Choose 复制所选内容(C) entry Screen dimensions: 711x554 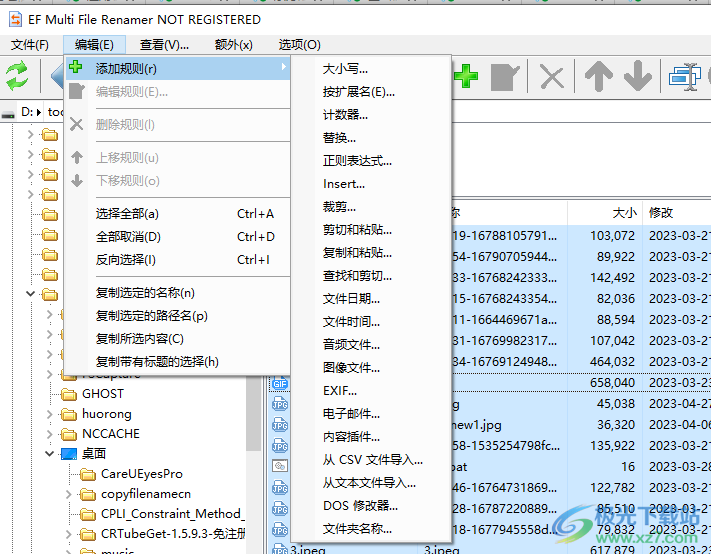177,339
